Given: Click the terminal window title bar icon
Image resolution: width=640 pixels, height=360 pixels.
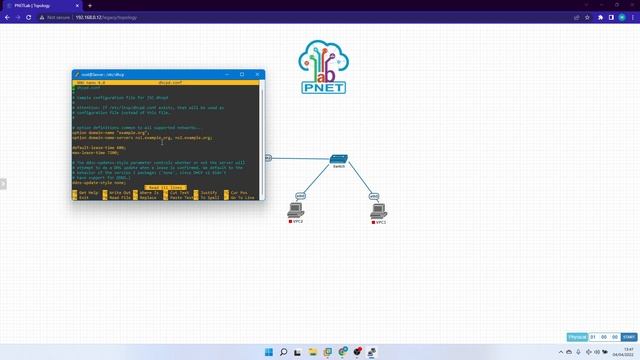Looking at the screenshot, I should [76, 75].
